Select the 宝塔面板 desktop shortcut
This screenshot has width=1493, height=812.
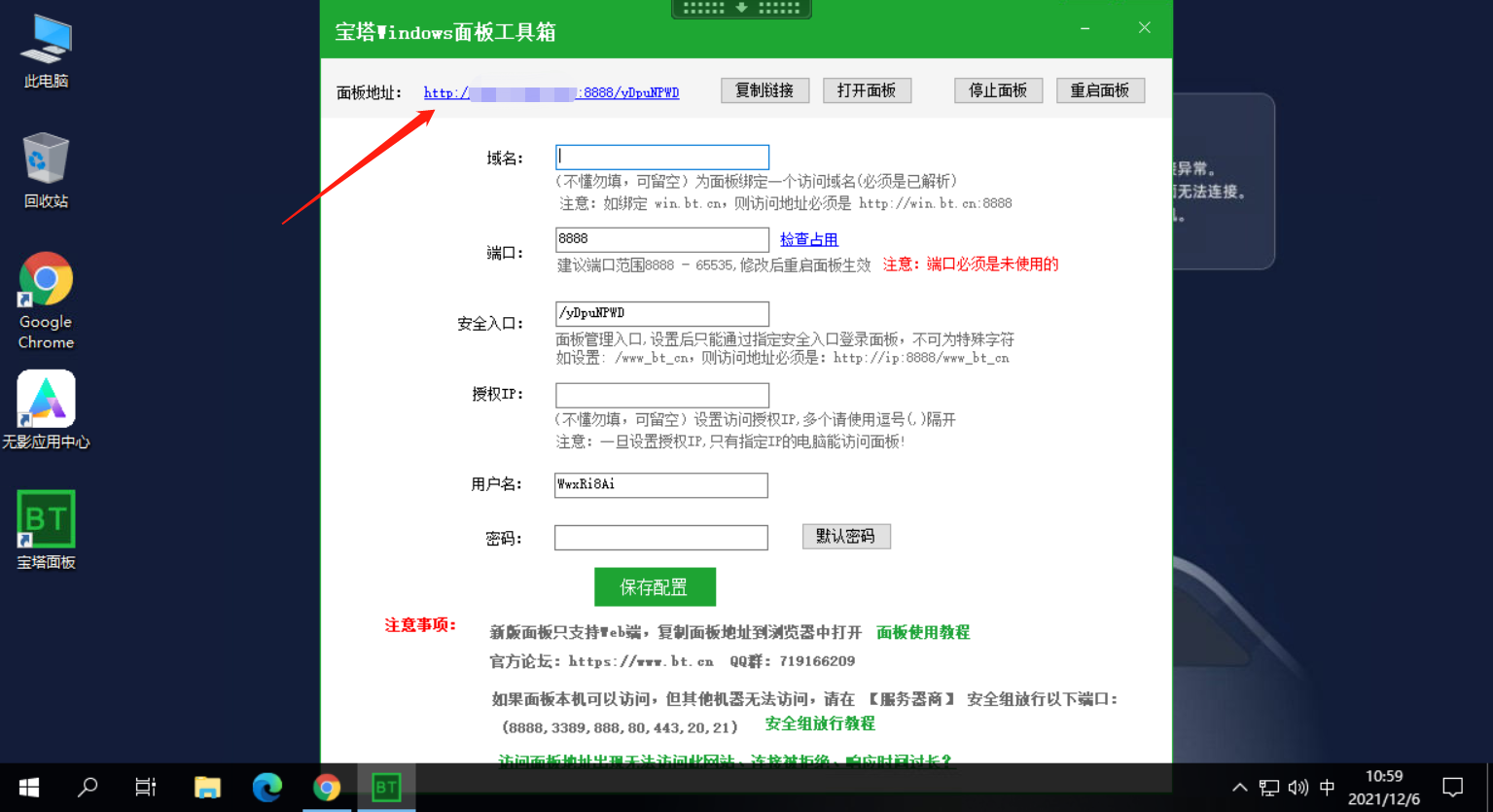(46, 530)
